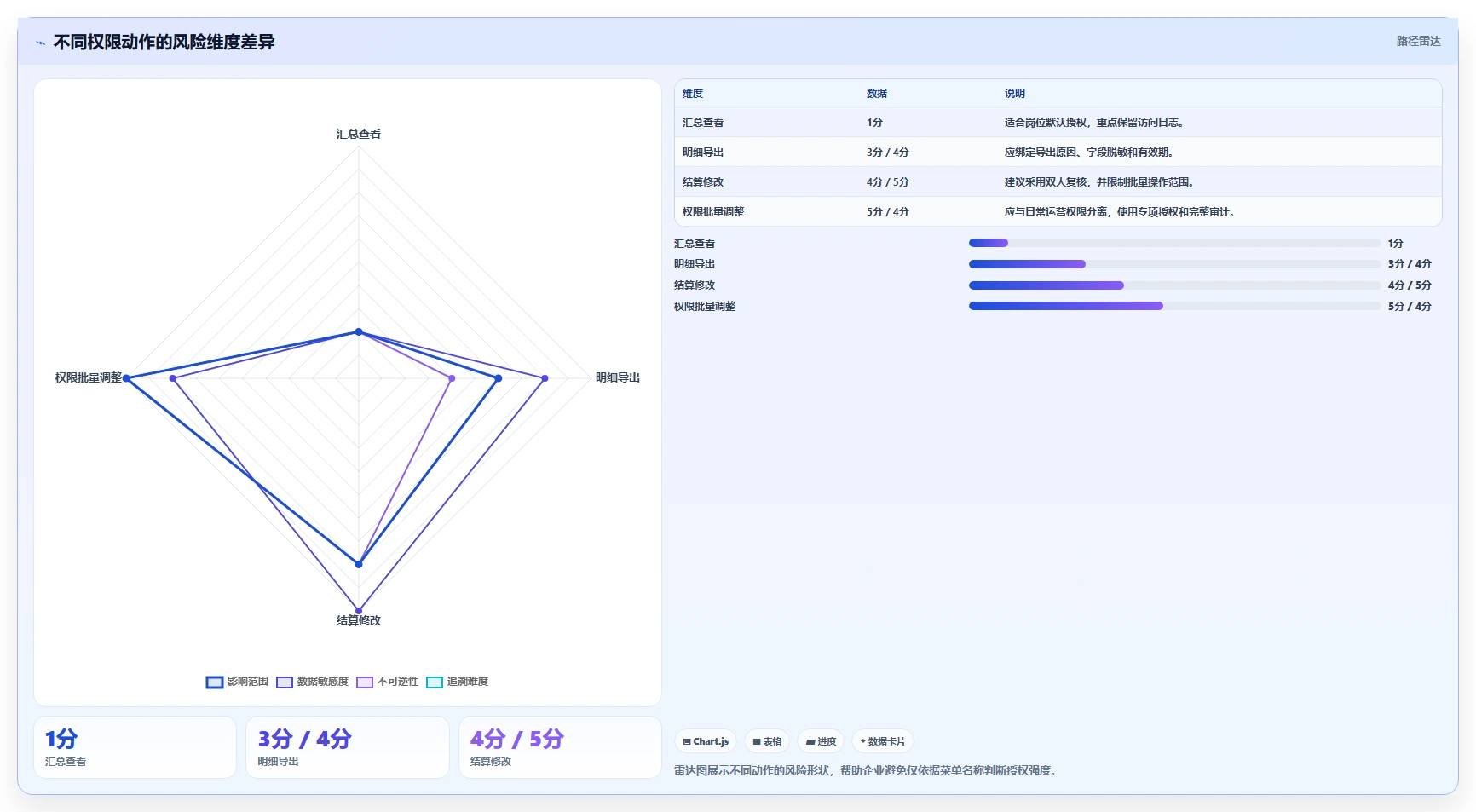1476x812 pixels.
Task: Open the 3分 / 4分 明细导出 data card
Action: [348, 747]
